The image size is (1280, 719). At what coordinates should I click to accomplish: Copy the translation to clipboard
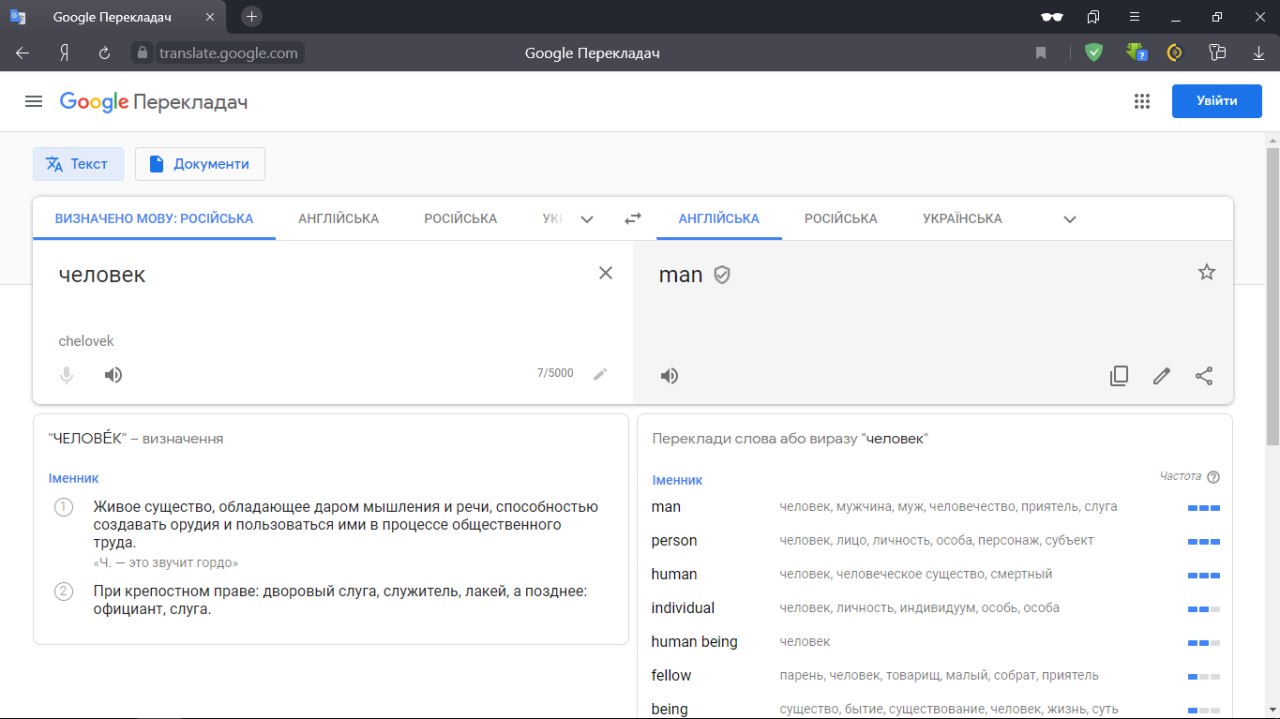1119,376
